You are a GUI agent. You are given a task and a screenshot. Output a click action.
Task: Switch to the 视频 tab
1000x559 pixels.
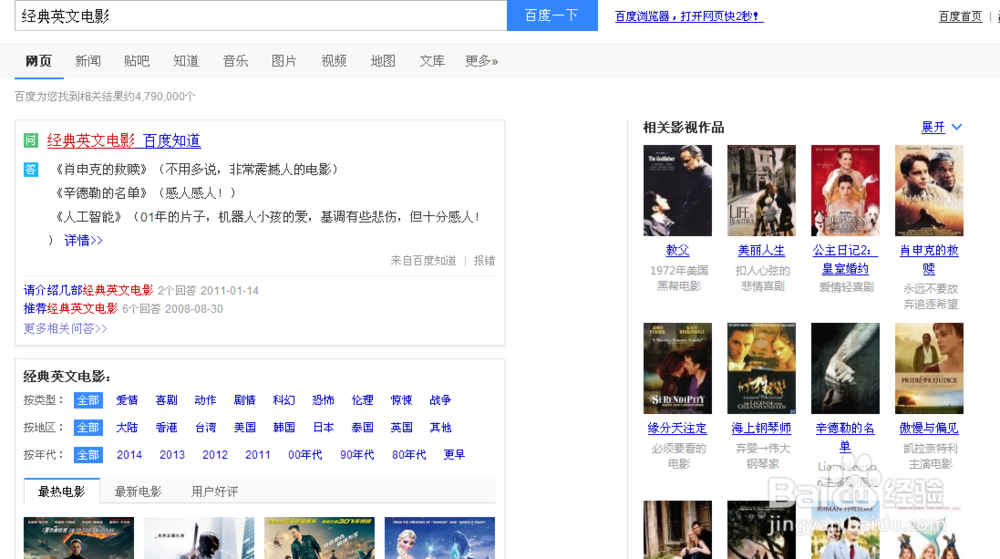point(334,61)
